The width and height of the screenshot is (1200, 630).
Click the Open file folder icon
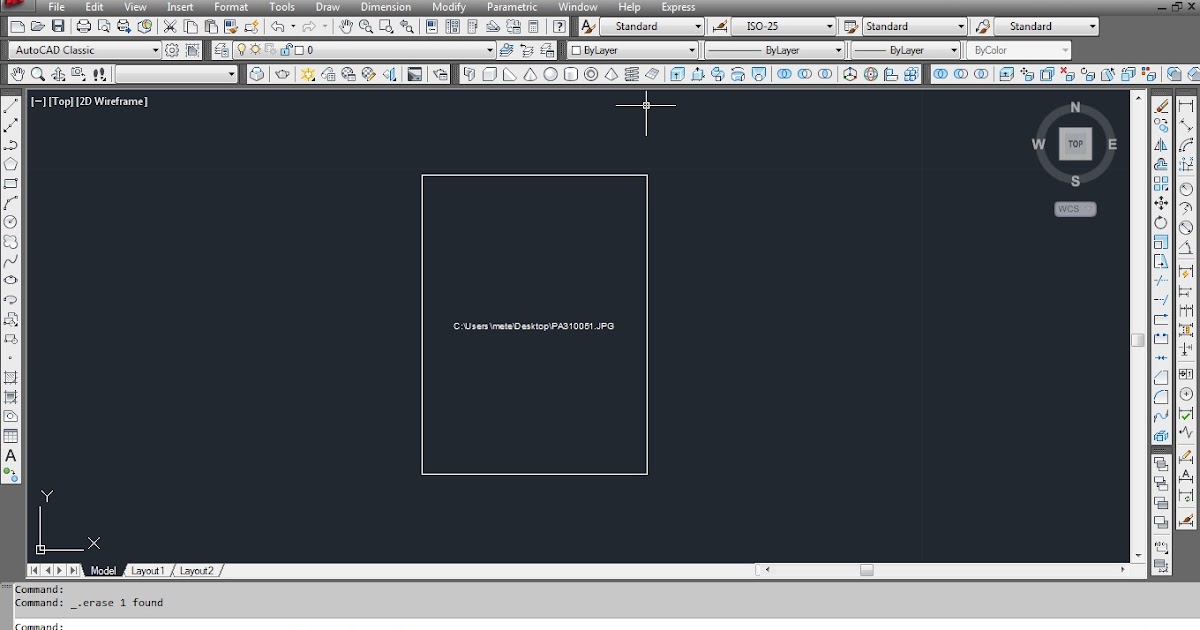(x=37, y=26)
